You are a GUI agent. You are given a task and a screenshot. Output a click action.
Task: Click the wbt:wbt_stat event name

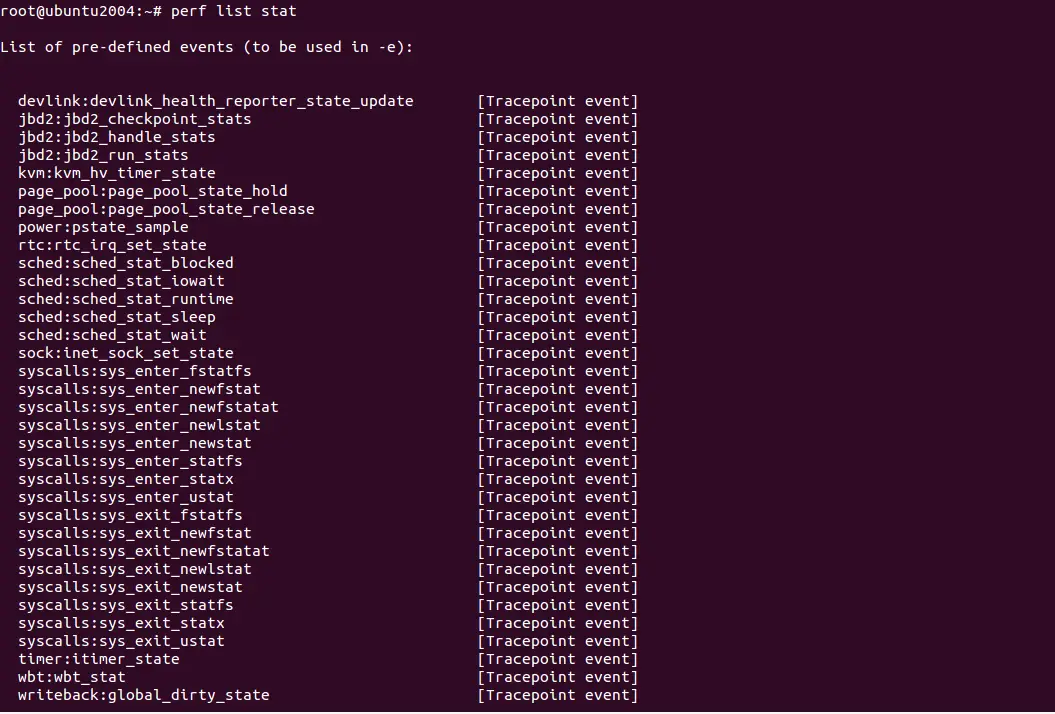click(71, 677)
